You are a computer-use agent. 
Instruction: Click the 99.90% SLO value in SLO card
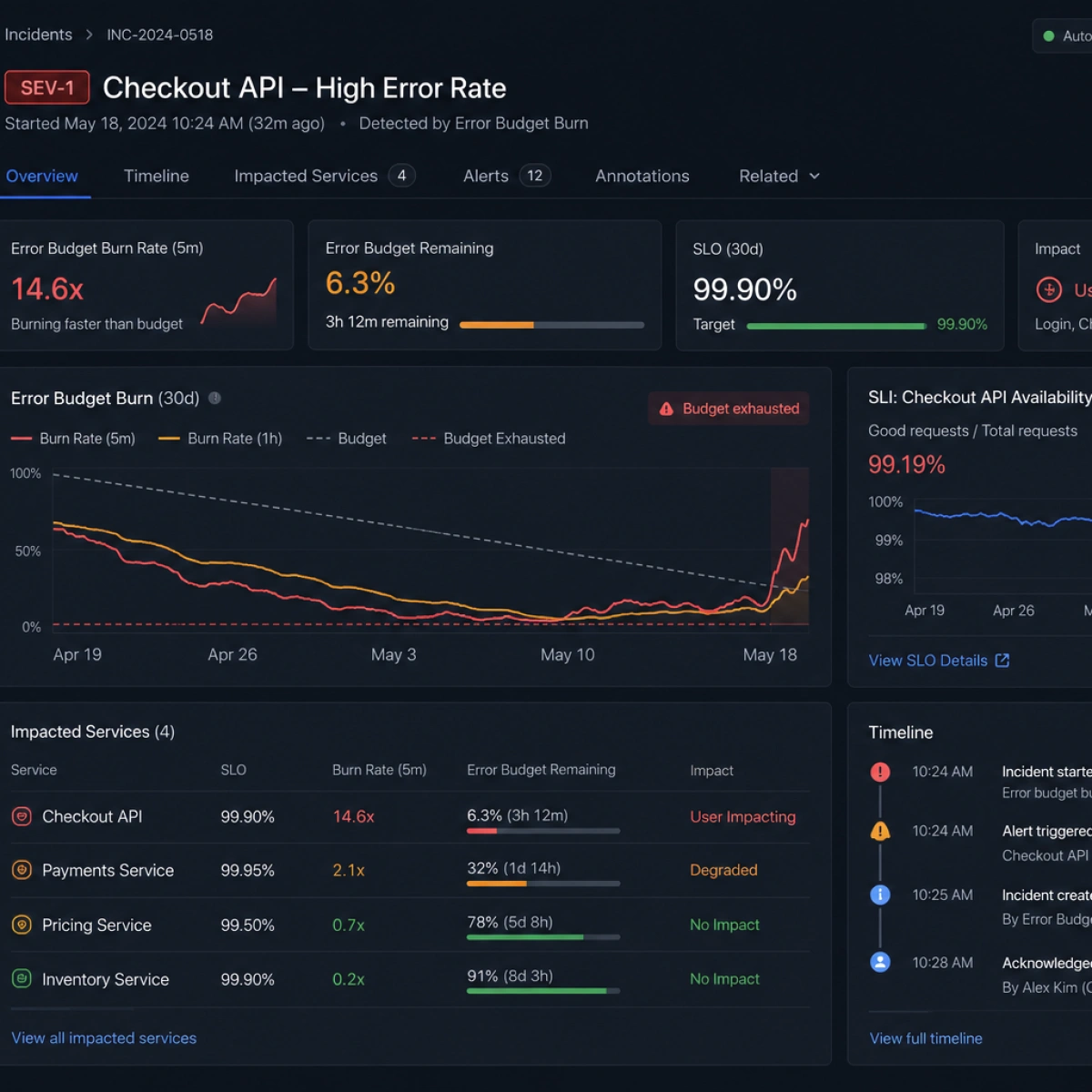[745, 289]
